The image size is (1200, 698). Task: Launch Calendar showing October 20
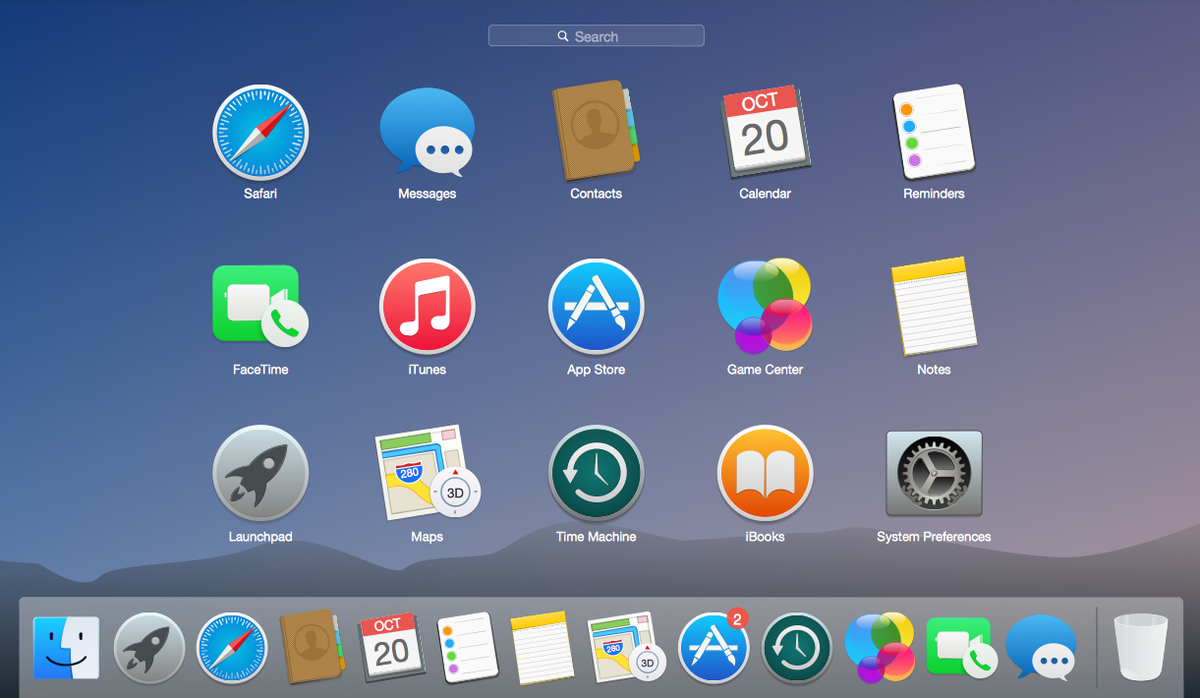point(765,131)
